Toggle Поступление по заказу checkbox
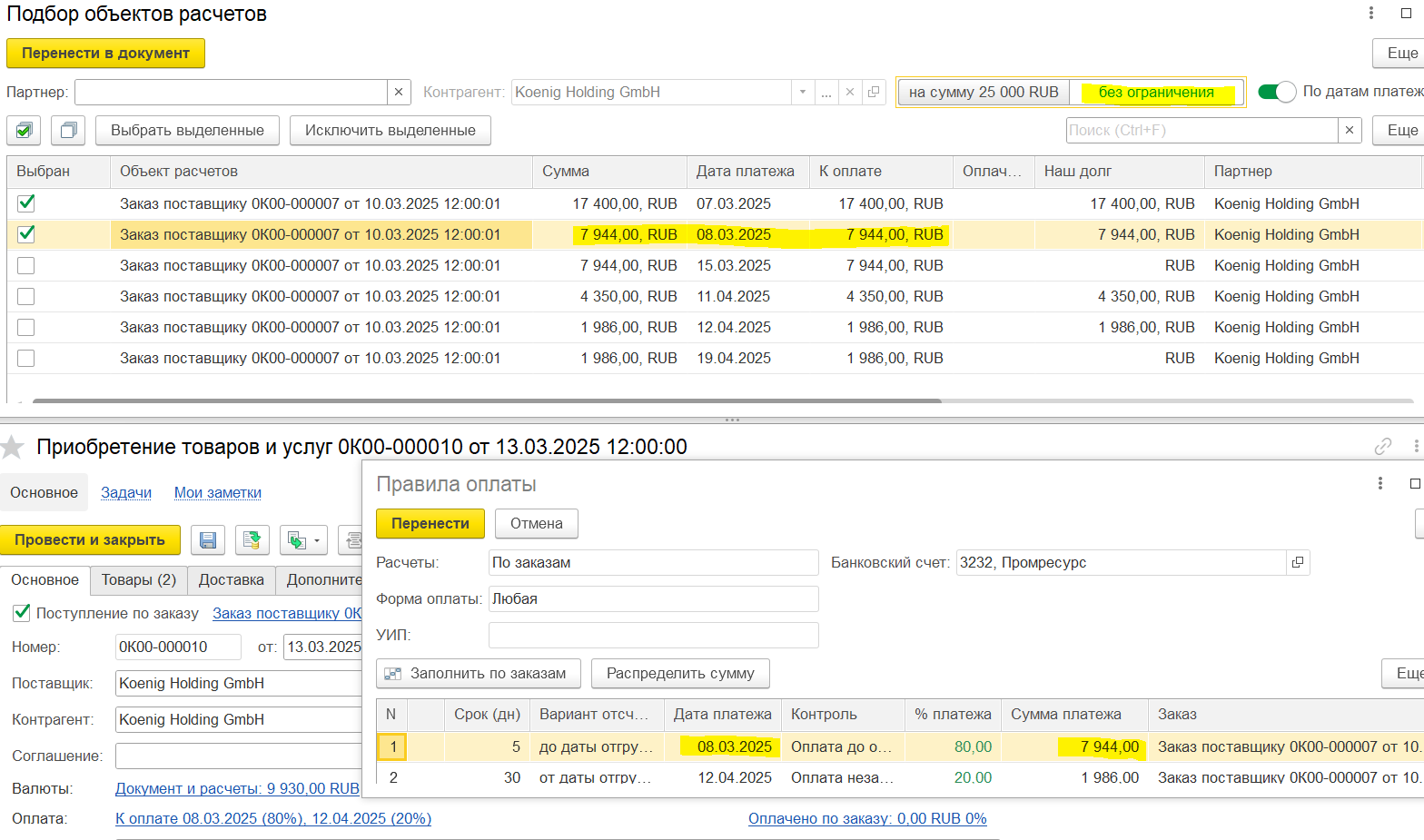1424x840 pixels. [x=22, y=613]
